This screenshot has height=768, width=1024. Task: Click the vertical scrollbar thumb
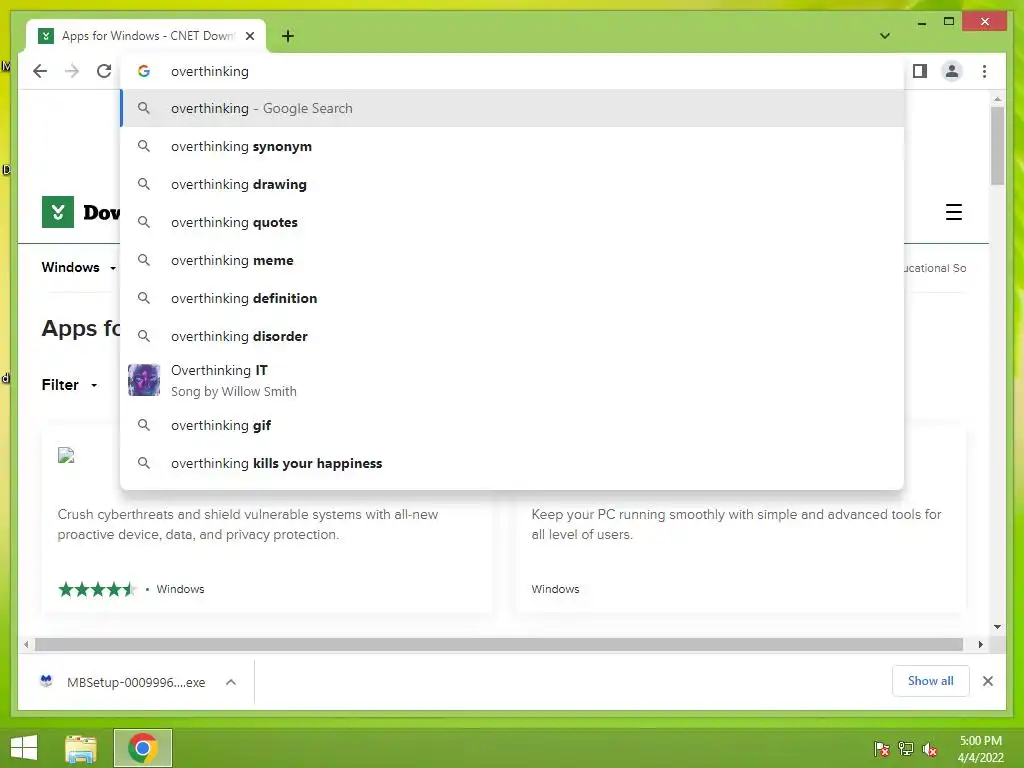click(x=997, y=145)
